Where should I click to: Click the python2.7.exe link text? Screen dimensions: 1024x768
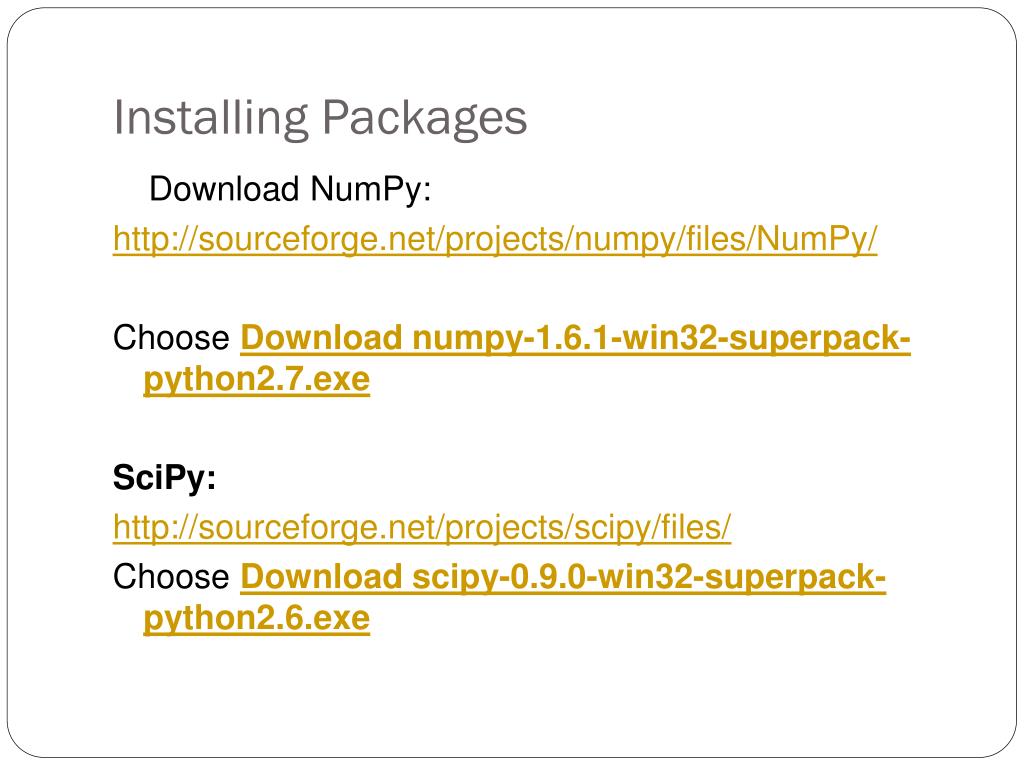tap(257, 379)
